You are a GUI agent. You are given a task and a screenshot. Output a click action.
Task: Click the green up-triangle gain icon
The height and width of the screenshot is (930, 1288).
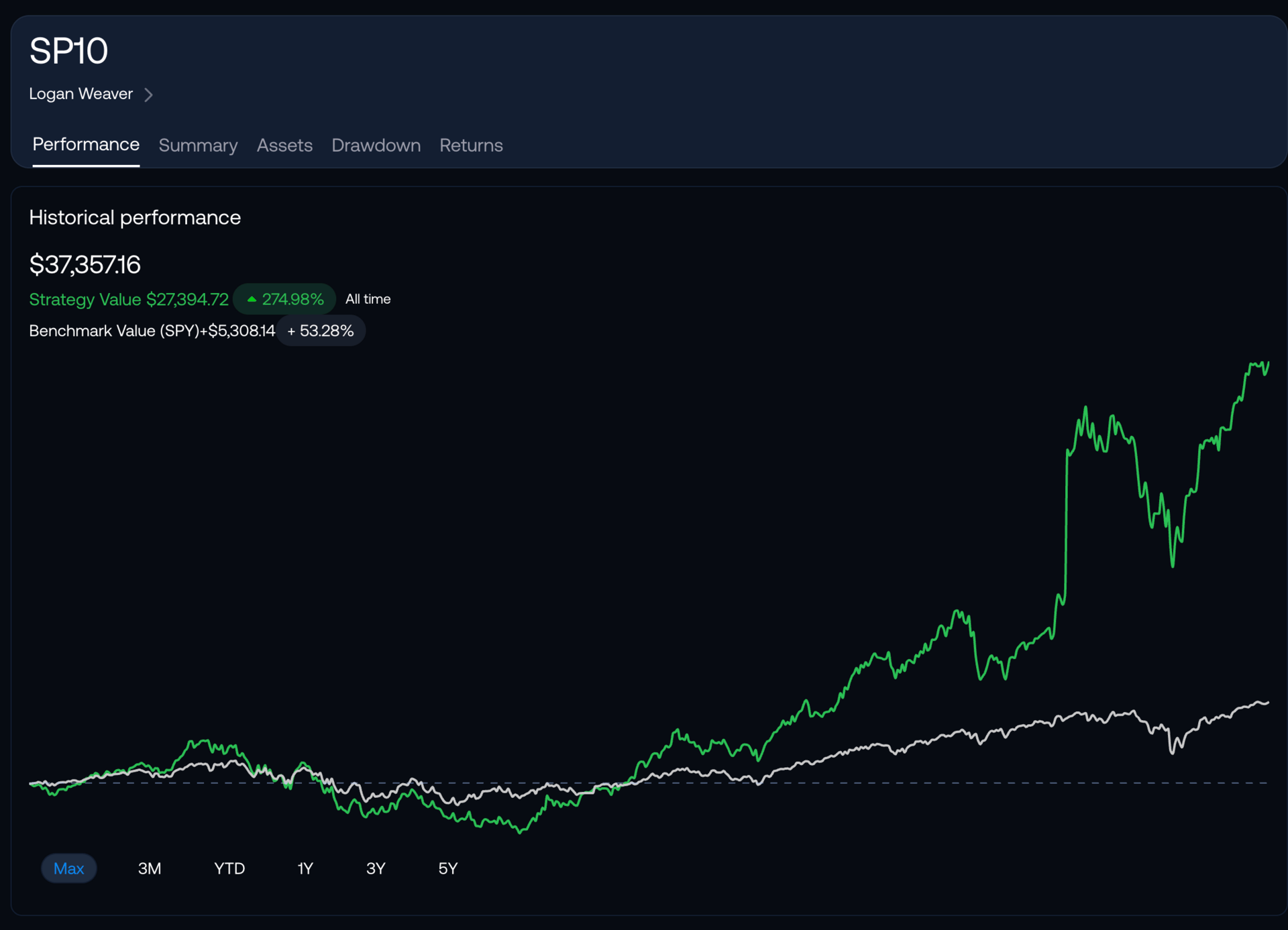click(252, 299)
